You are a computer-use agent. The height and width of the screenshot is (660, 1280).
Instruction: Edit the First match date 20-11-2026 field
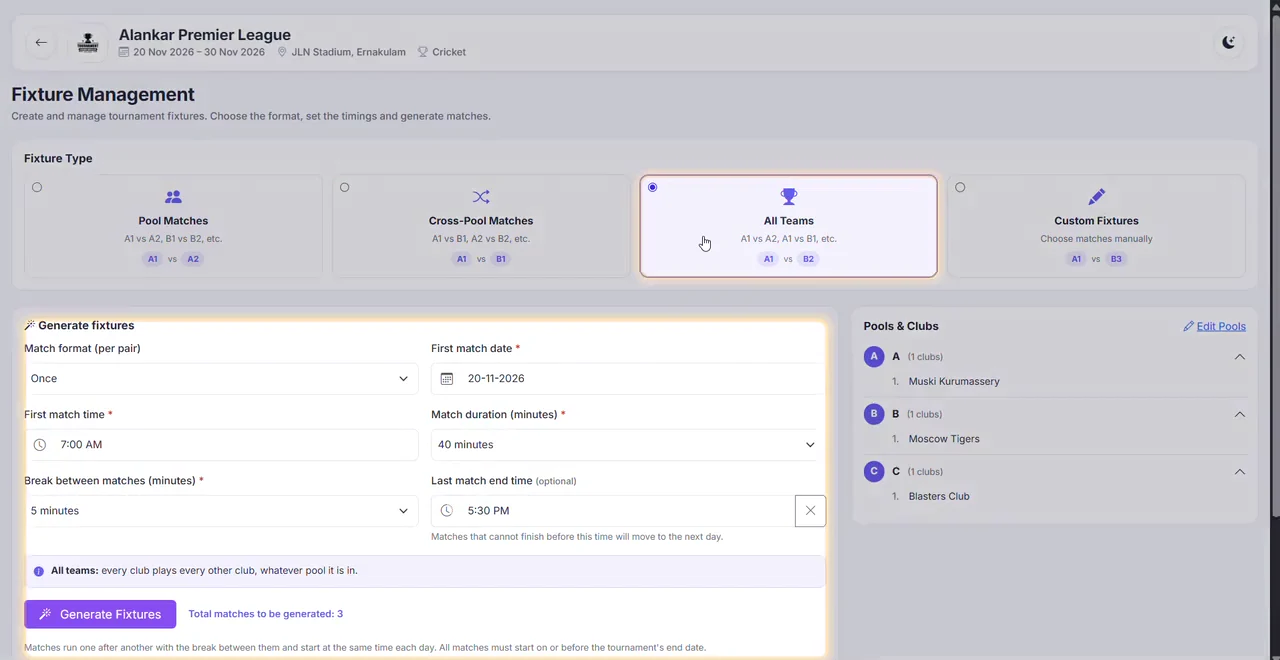(x=628, y=378)
